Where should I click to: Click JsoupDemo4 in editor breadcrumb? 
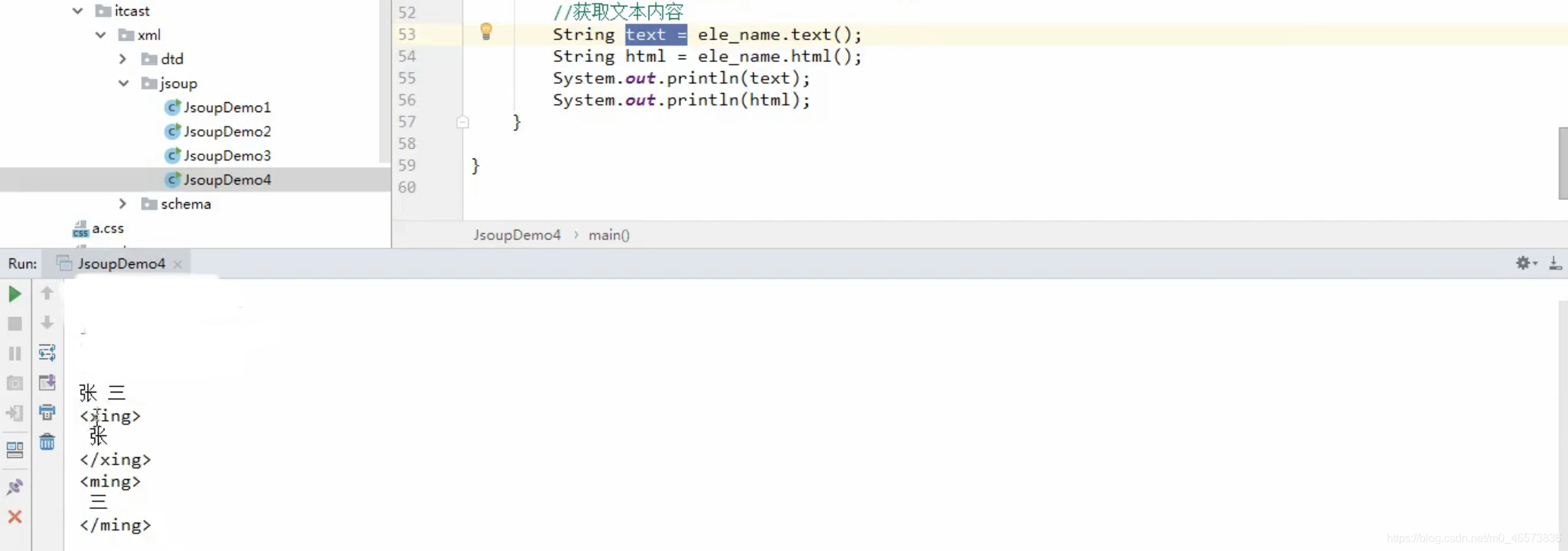[x=517, y=235]
